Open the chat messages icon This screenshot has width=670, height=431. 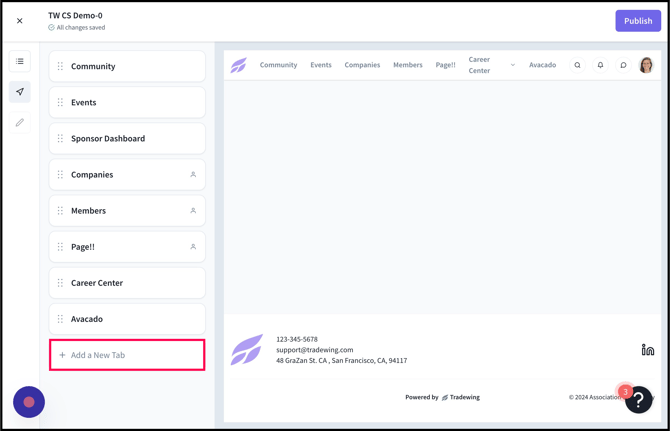pos(623,65)
